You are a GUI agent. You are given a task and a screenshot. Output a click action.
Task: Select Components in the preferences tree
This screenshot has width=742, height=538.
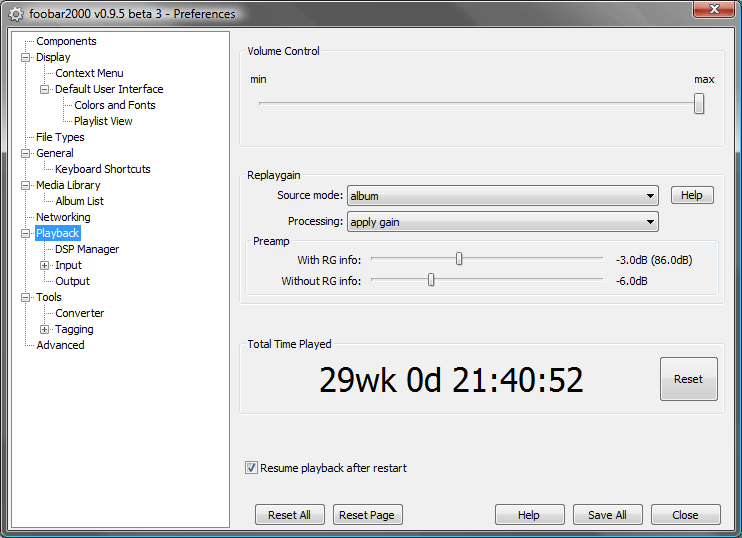pos(66,41)
